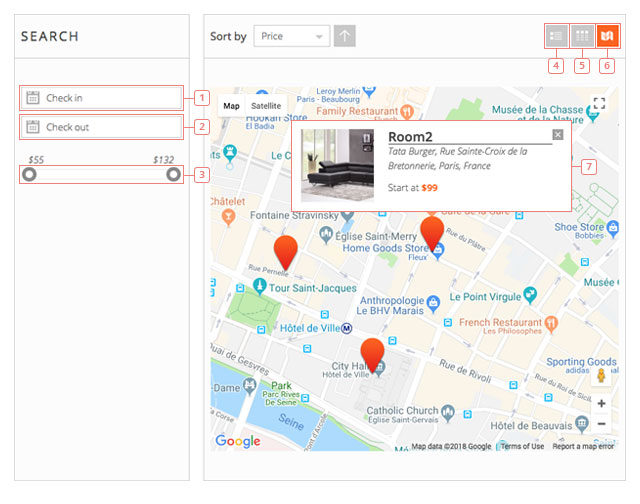Screen dimensions: 640x504
Task: Click Catholic Church pin icon
Action: point(448,413)
